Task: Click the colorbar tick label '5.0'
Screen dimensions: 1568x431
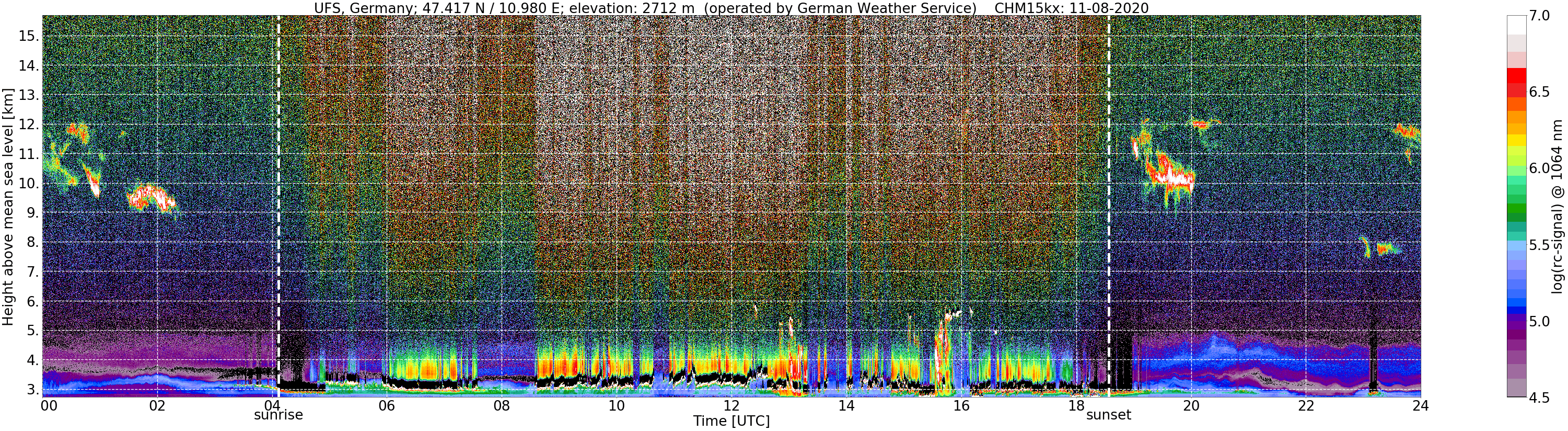Action: [x=1539, y=321]
